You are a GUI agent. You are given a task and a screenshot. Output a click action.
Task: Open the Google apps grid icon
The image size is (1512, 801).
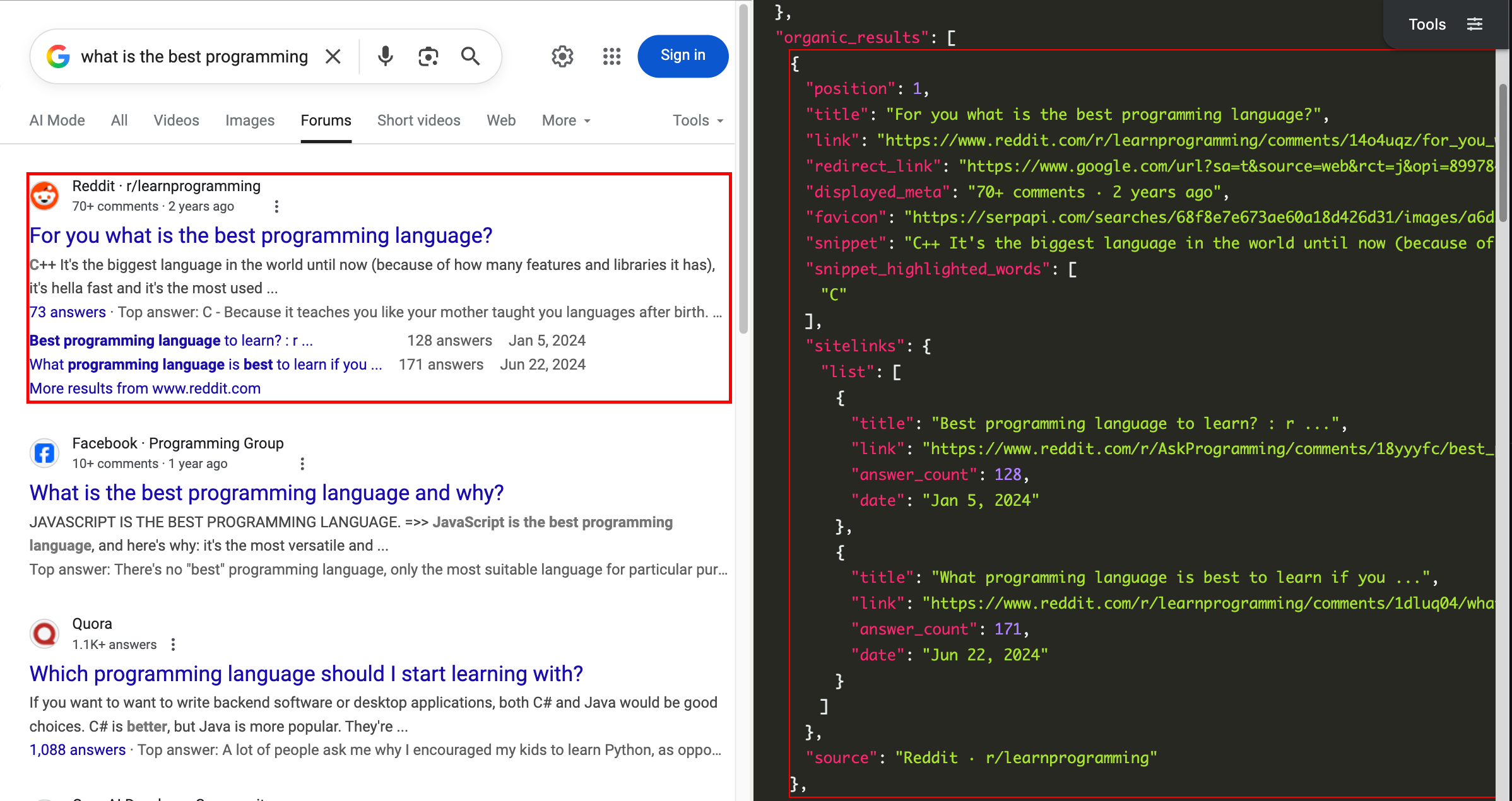point(611,57)
